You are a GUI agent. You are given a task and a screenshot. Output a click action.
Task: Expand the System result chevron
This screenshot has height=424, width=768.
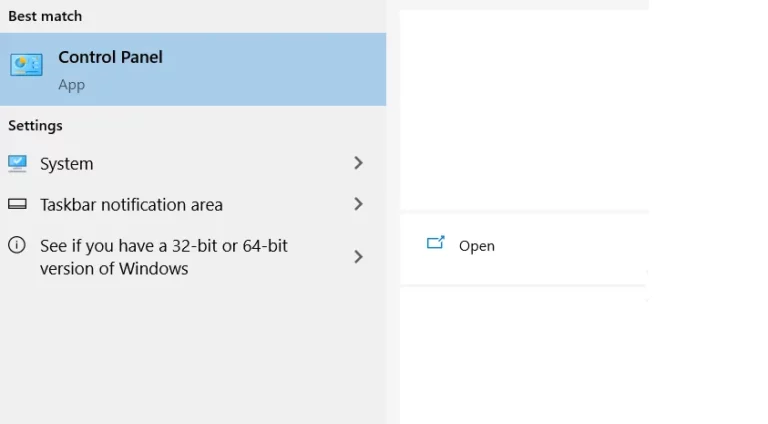click(358, 163)
